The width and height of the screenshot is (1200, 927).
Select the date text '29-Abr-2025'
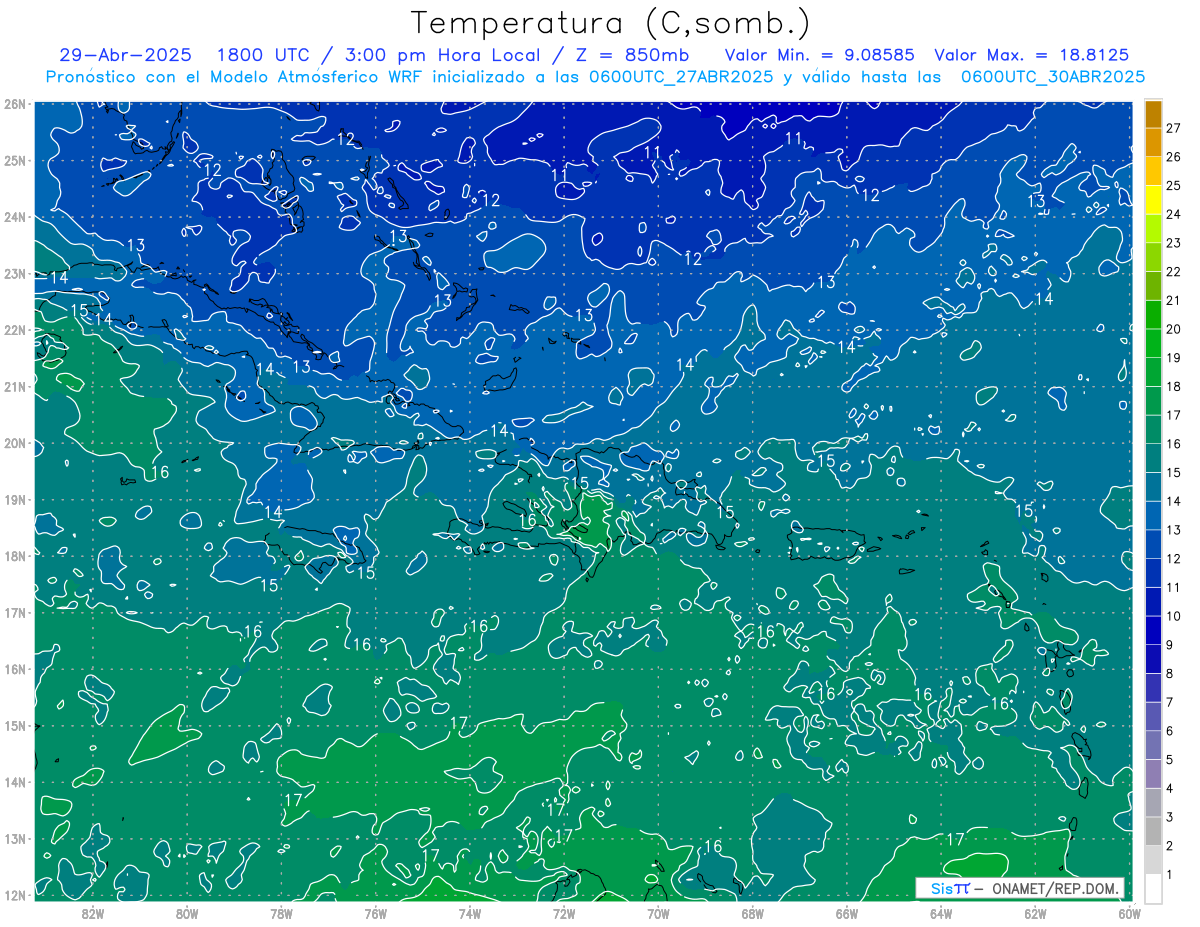125,55
